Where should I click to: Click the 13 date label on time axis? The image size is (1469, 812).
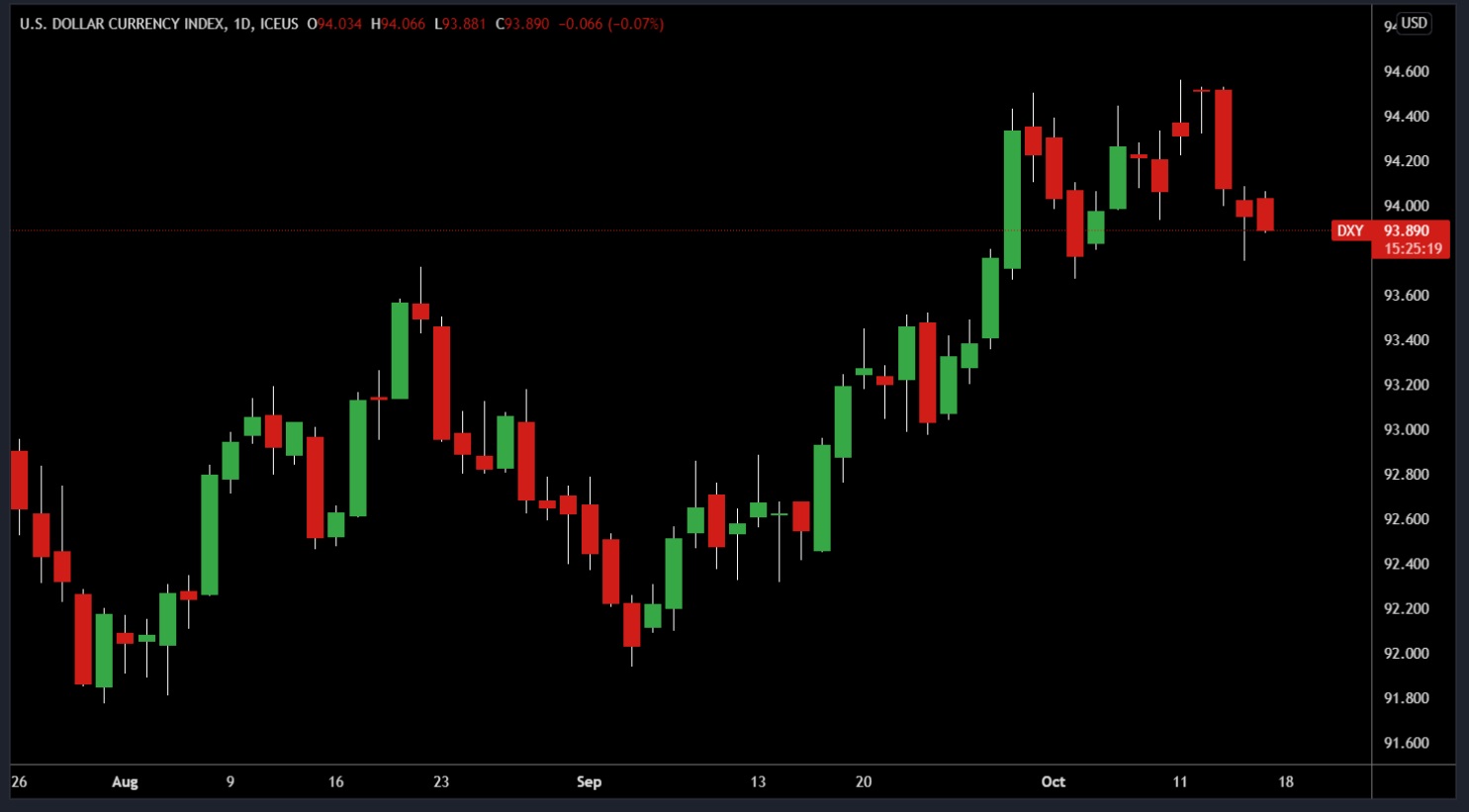[758, 781]
